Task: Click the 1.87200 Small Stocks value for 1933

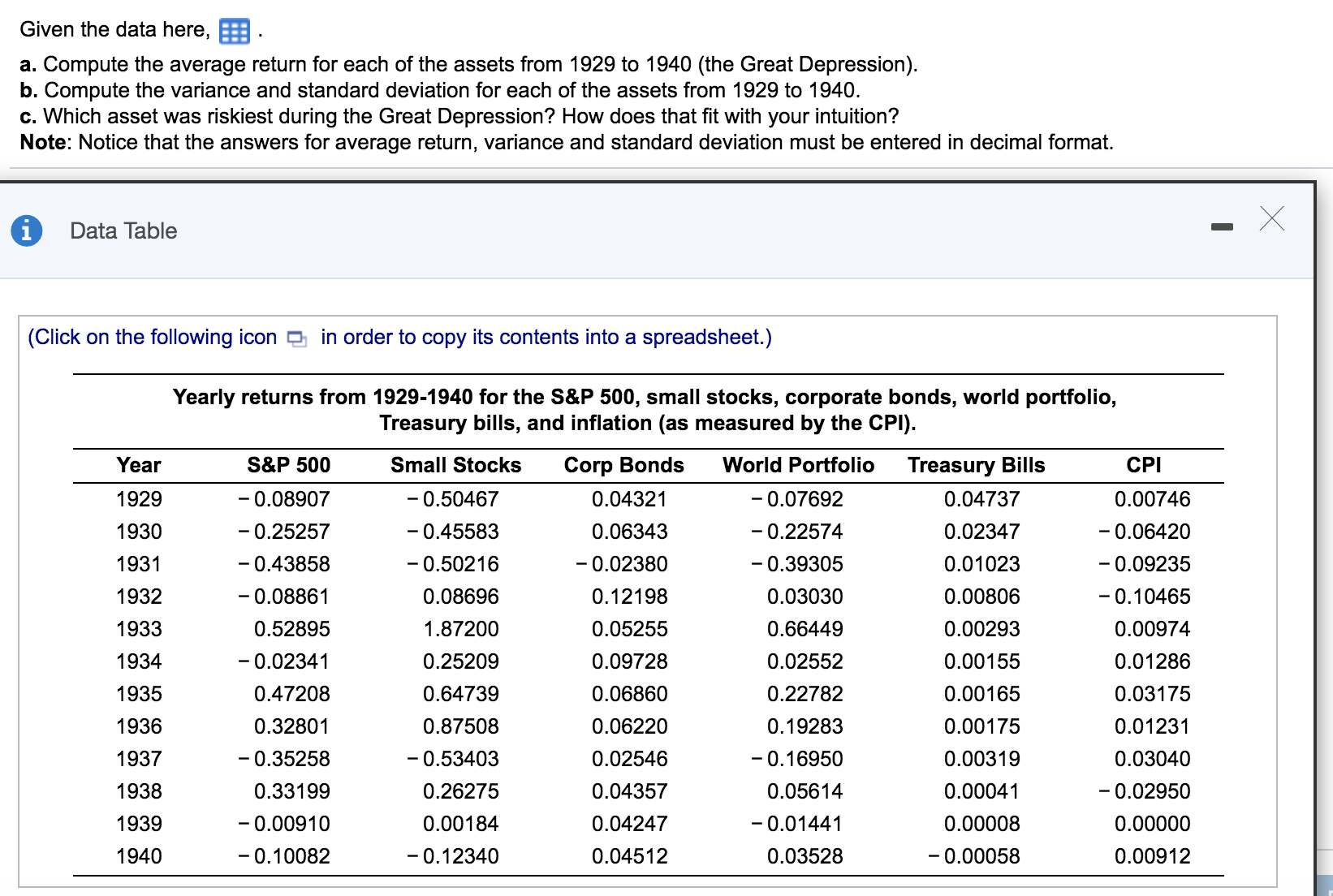Action: [464, 629]
